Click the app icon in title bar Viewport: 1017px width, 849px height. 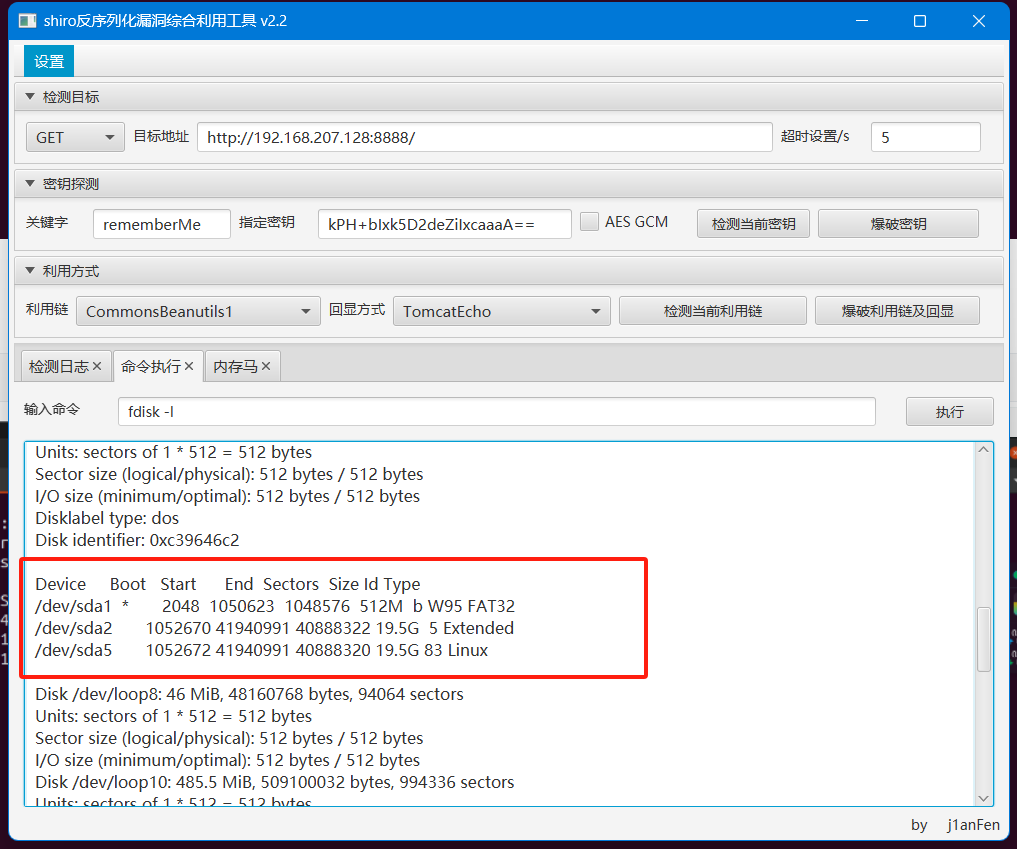[x=27, y=21]
